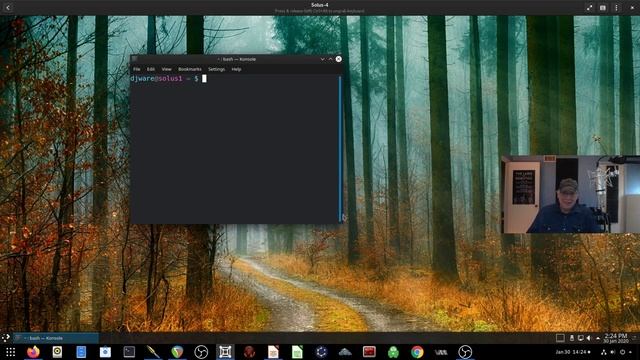
Task: Click the Konsole vertical scrollbar
Action: tap(340, 149)
